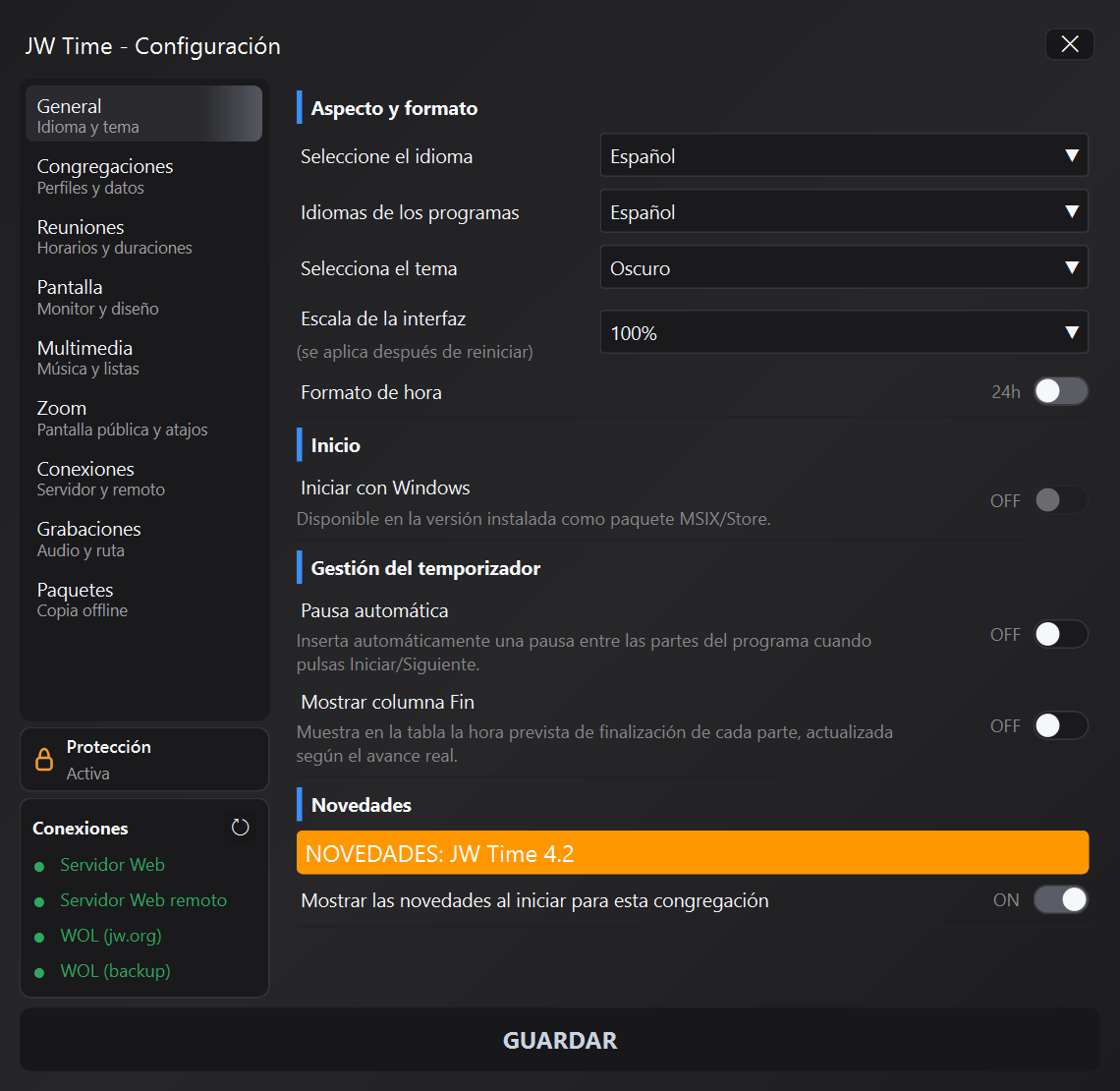Open the NOVEDADES: JW Time 4.2 banner
This screenshot has height=1091, width=1120.
(693, 852)
